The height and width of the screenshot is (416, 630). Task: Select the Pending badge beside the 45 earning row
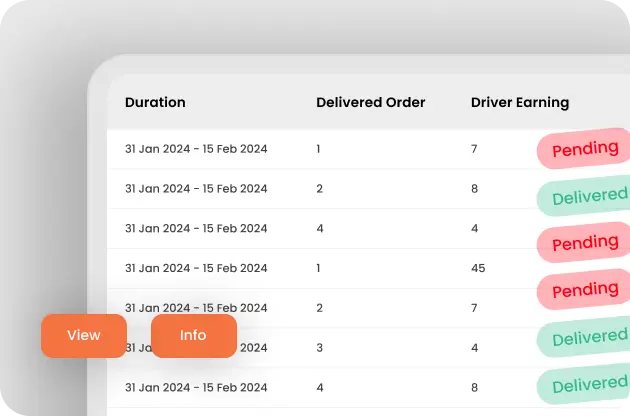tap(583, 289)
